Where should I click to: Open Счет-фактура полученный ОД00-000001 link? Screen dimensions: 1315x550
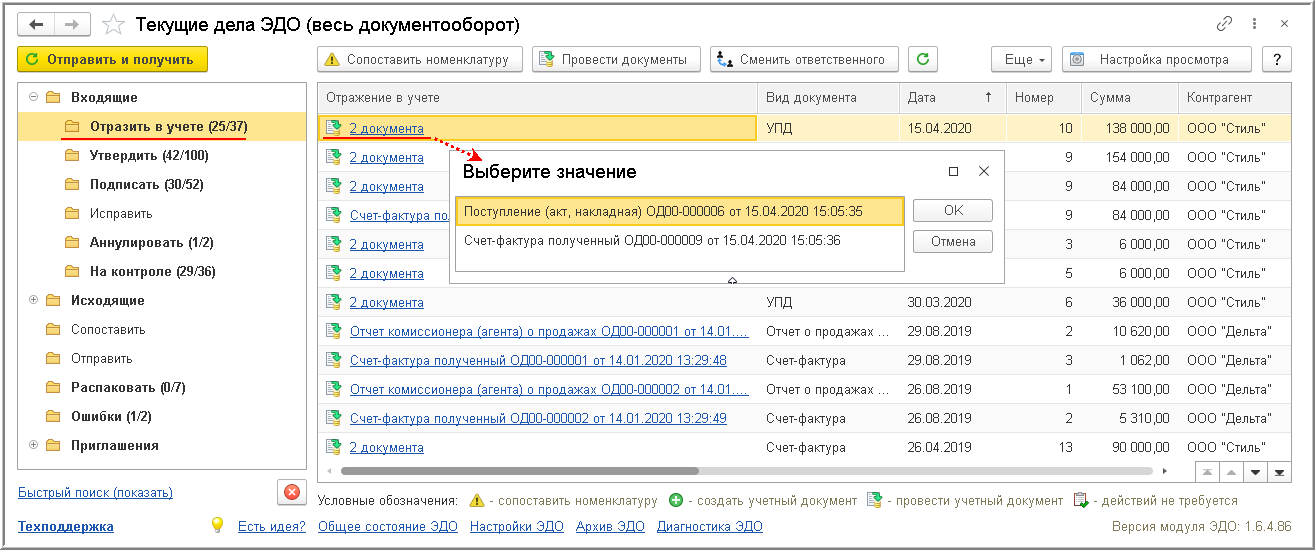tap(538, 360)
